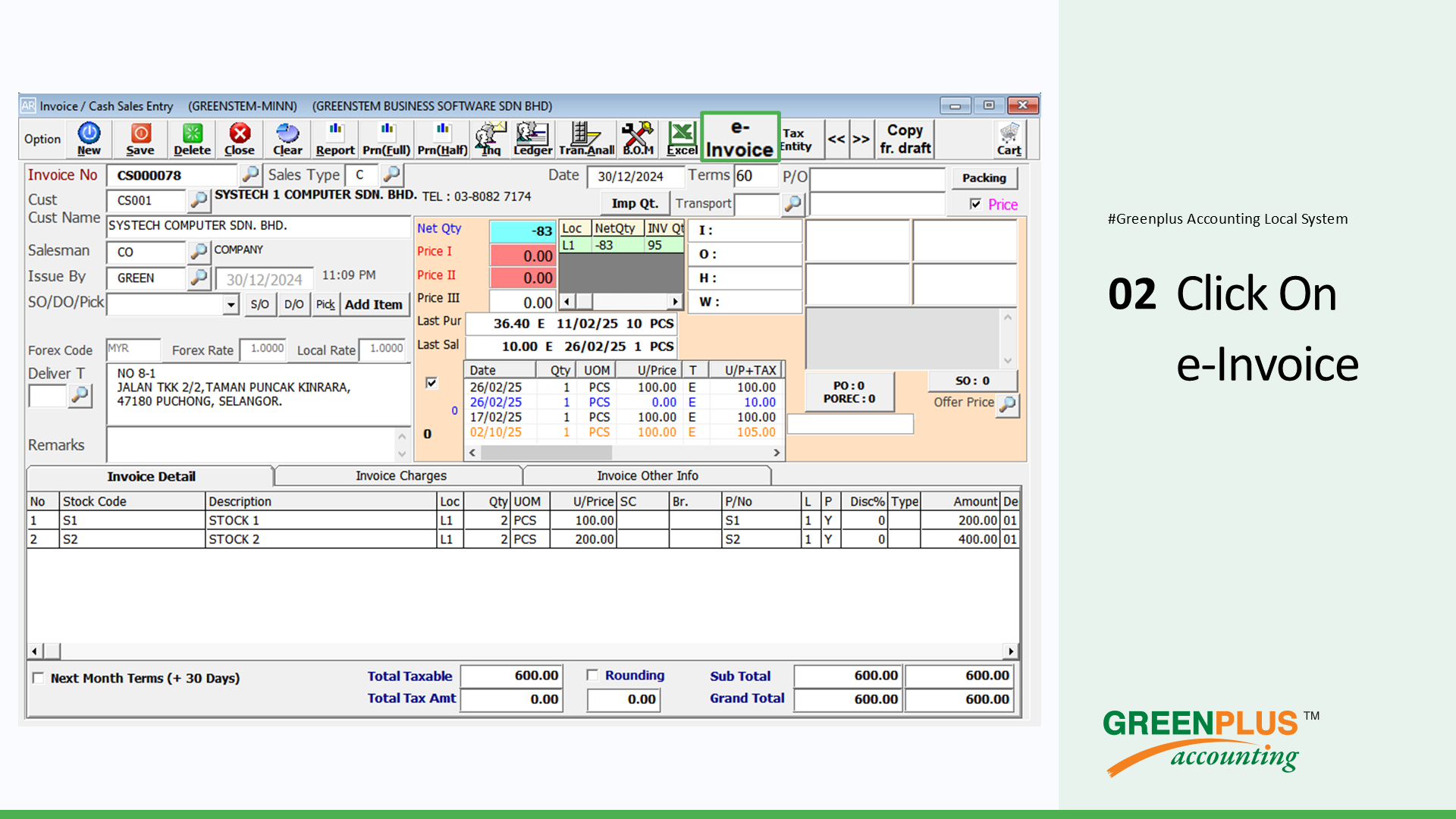This screenshot has width=1456, height=819.
Task: Click the Sales Type search magnifier
Action: [x=391, y=174]
